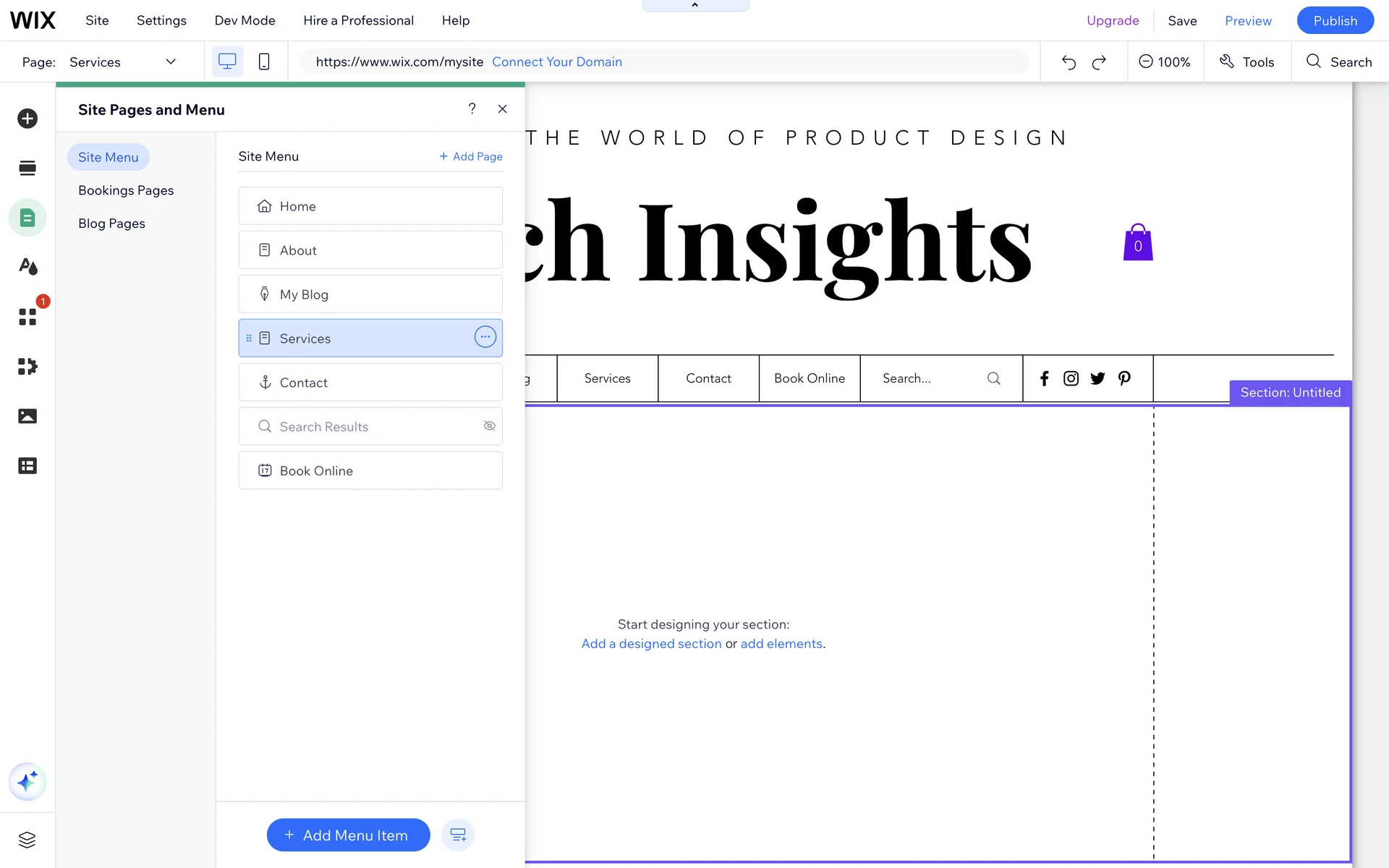The height and width of the screenshot is (868, 1389).
Task: Click the shopping bag cart icon
Action: coord(1137,242)
